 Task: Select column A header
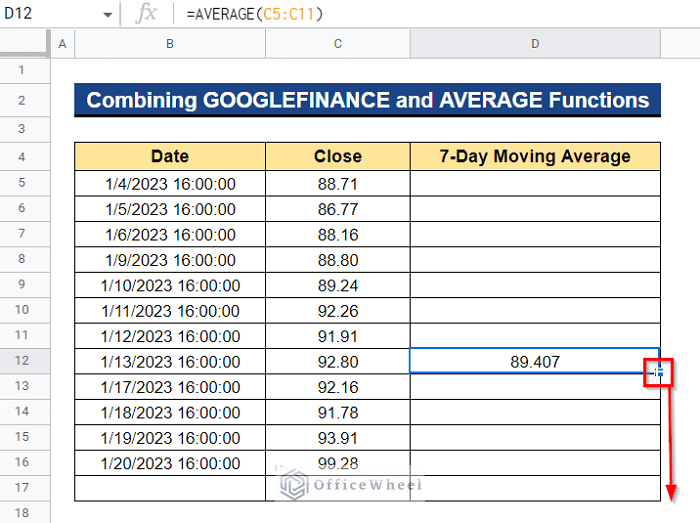pos(62,44)
